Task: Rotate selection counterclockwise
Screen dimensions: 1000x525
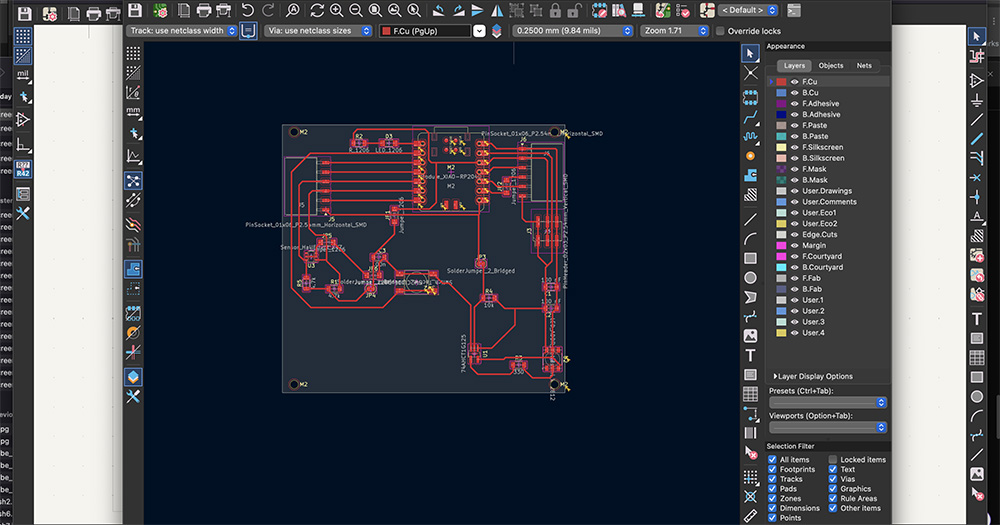Action: point(438,10)
